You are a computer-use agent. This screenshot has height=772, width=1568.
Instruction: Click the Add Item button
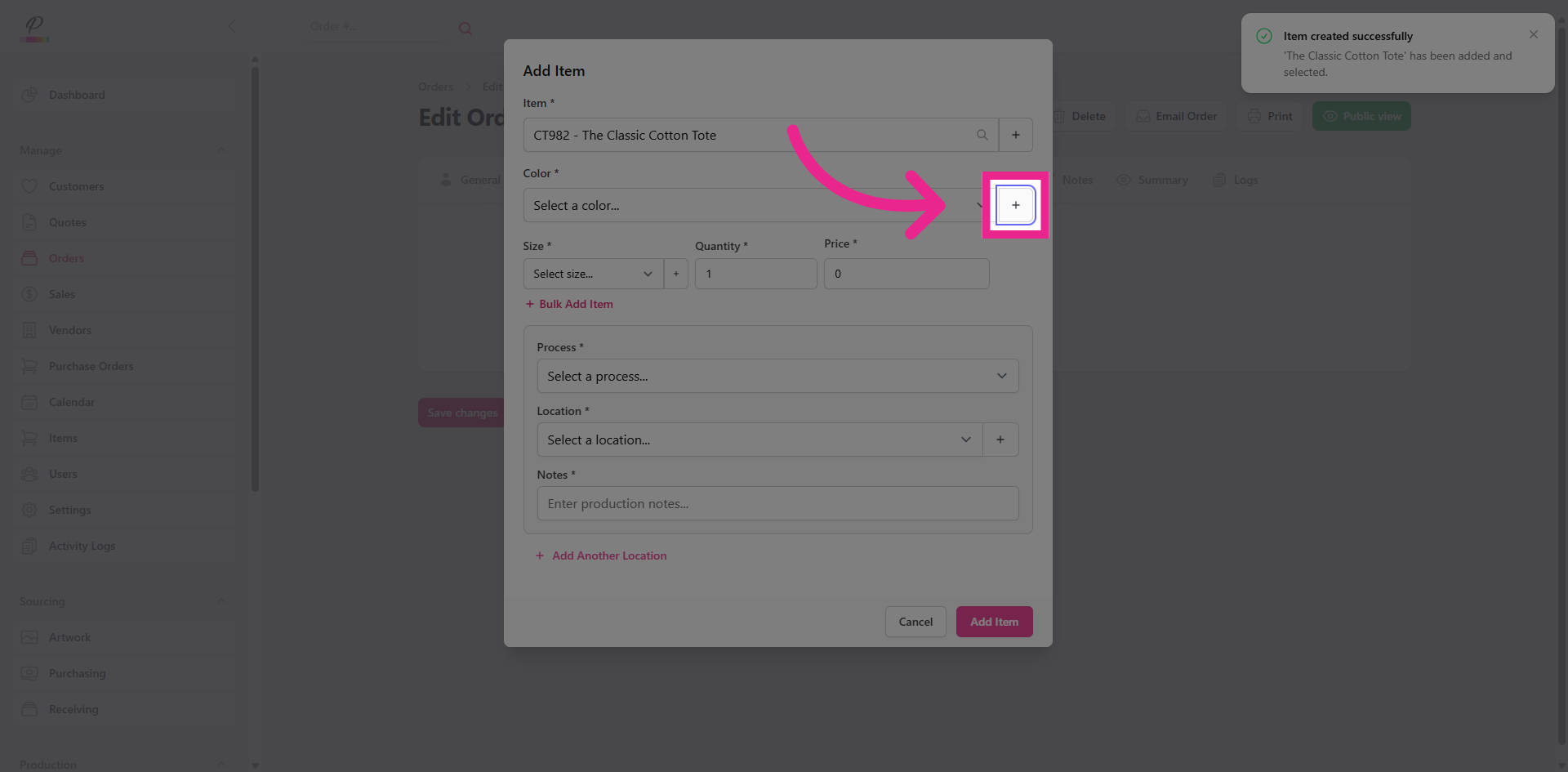coord(994,622)
